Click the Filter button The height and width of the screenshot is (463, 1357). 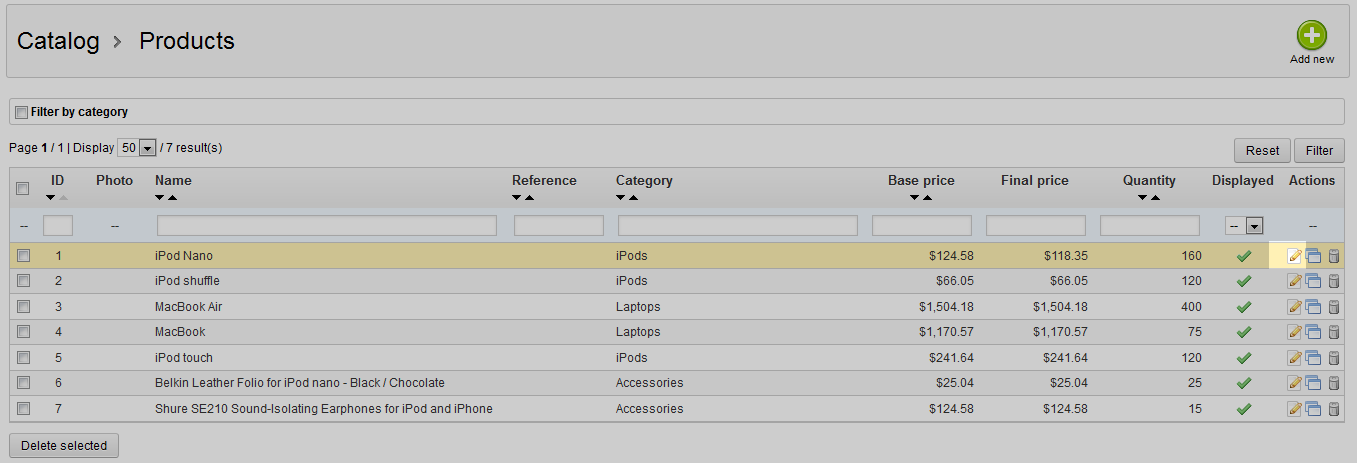pos(1319,150)
